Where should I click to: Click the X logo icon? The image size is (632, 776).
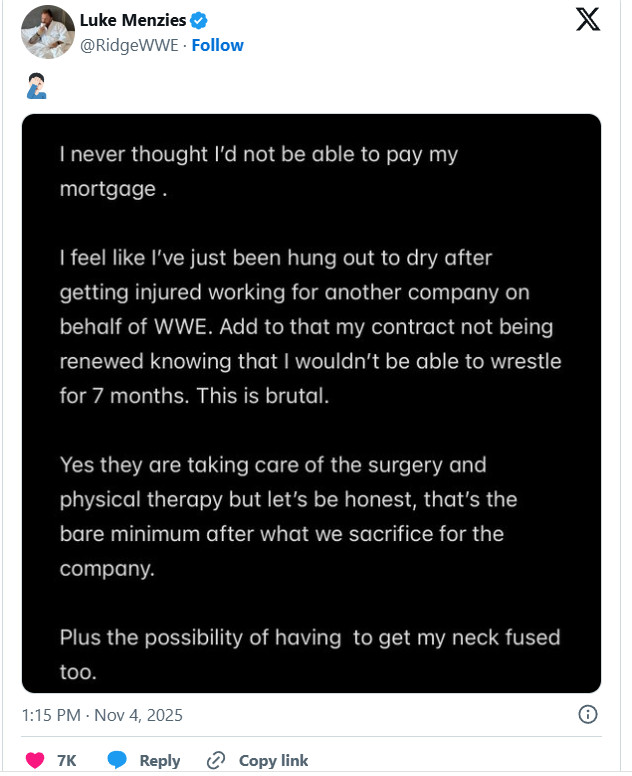(x=588, y=19)
